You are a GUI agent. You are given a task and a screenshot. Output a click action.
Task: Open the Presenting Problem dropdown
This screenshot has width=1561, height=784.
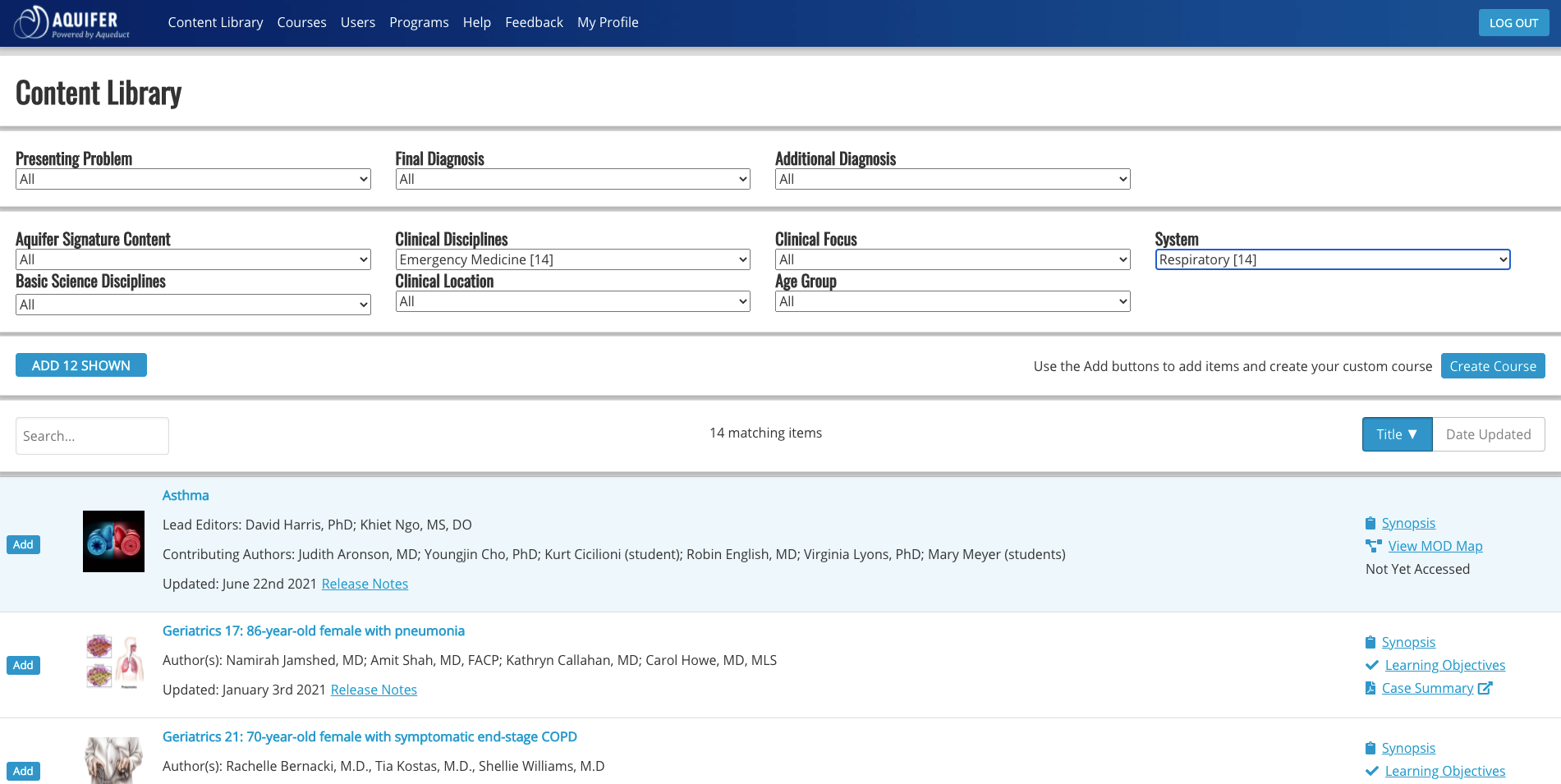[193, 179]
